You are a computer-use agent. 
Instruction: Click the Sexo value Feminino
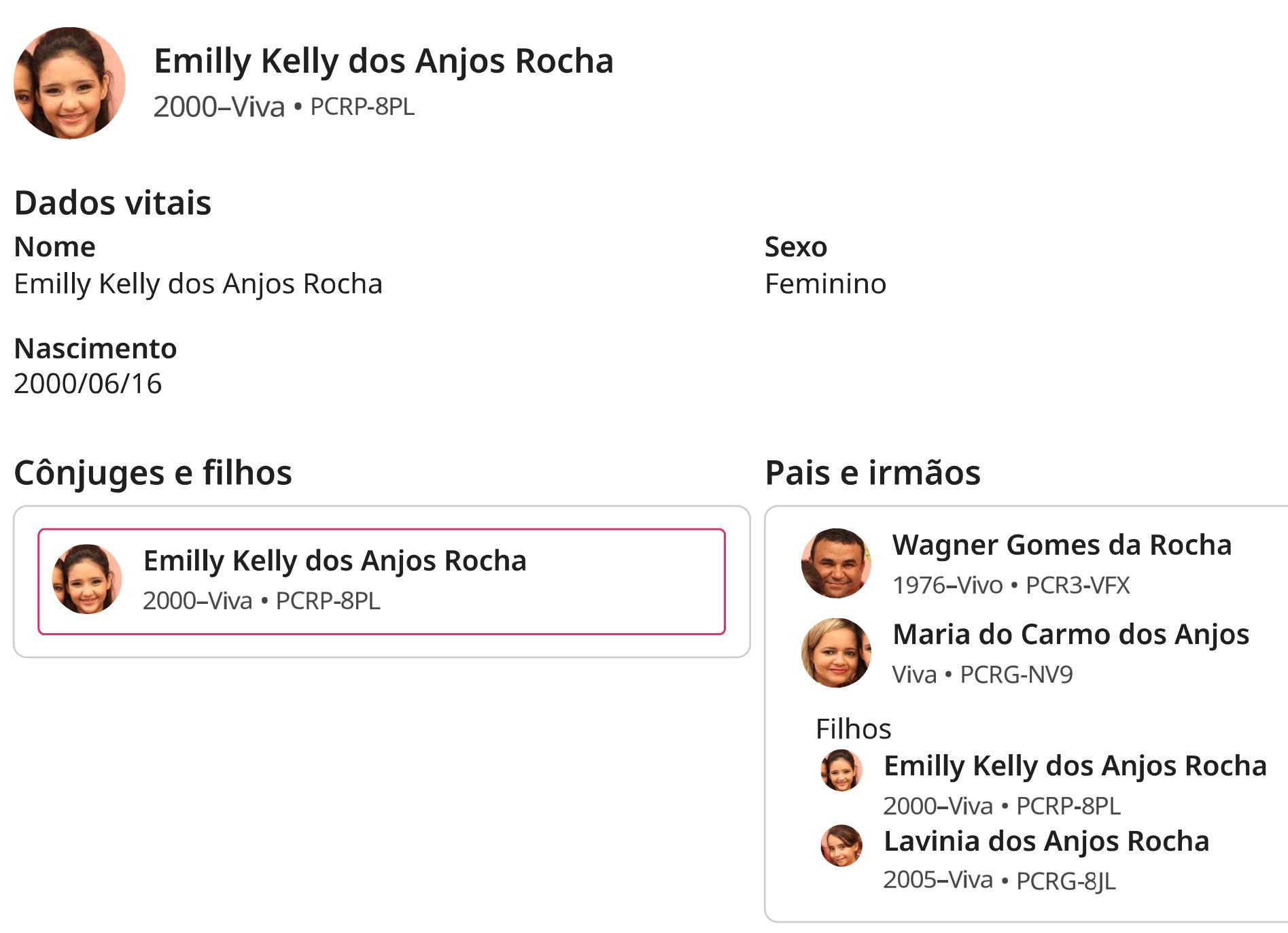[x=826, y=284]
